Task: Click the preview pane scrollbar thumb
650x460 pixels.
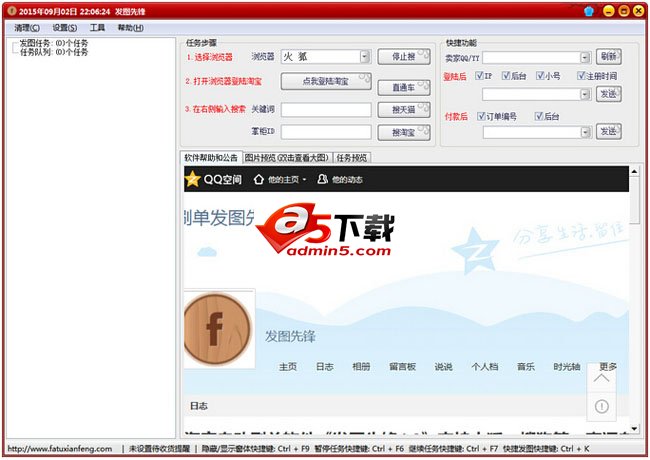Action: pos(634,200)
